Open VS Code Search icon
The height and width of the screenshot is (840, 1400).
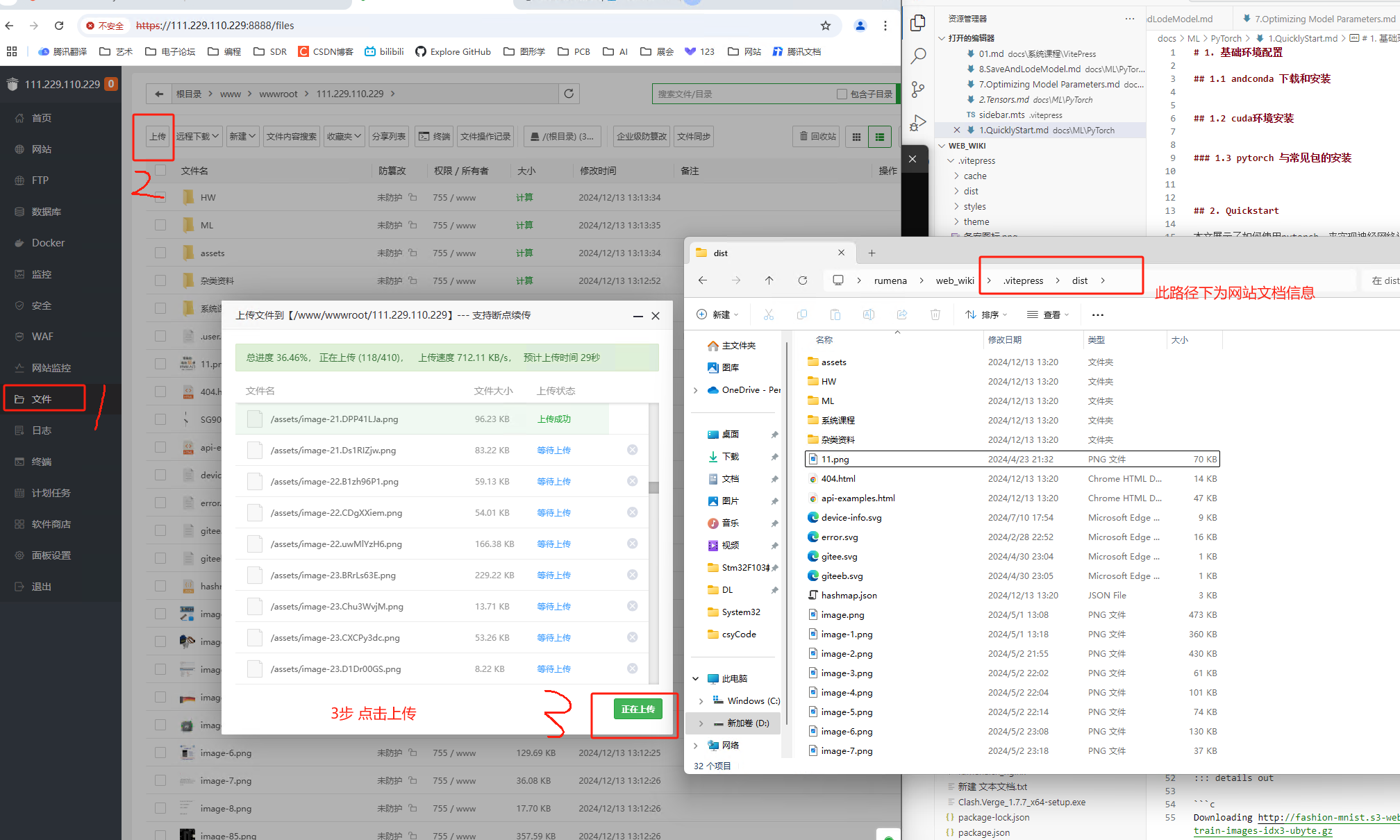918,56
